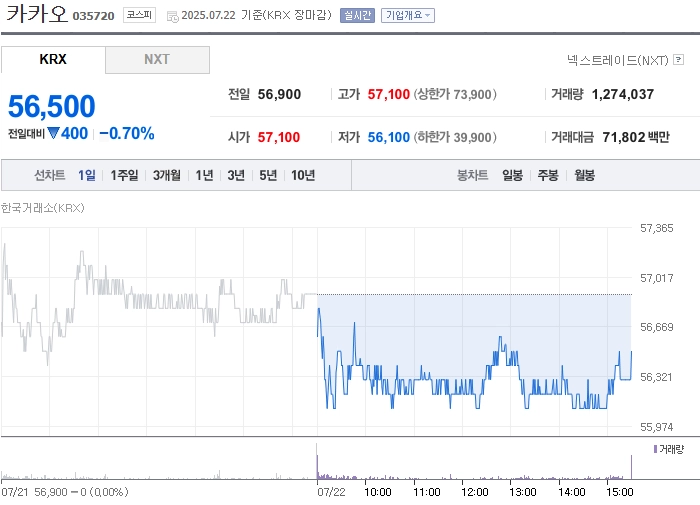Click the stock code 035720
The width and height of the screenshot is (700, 505).
[93, 16]
